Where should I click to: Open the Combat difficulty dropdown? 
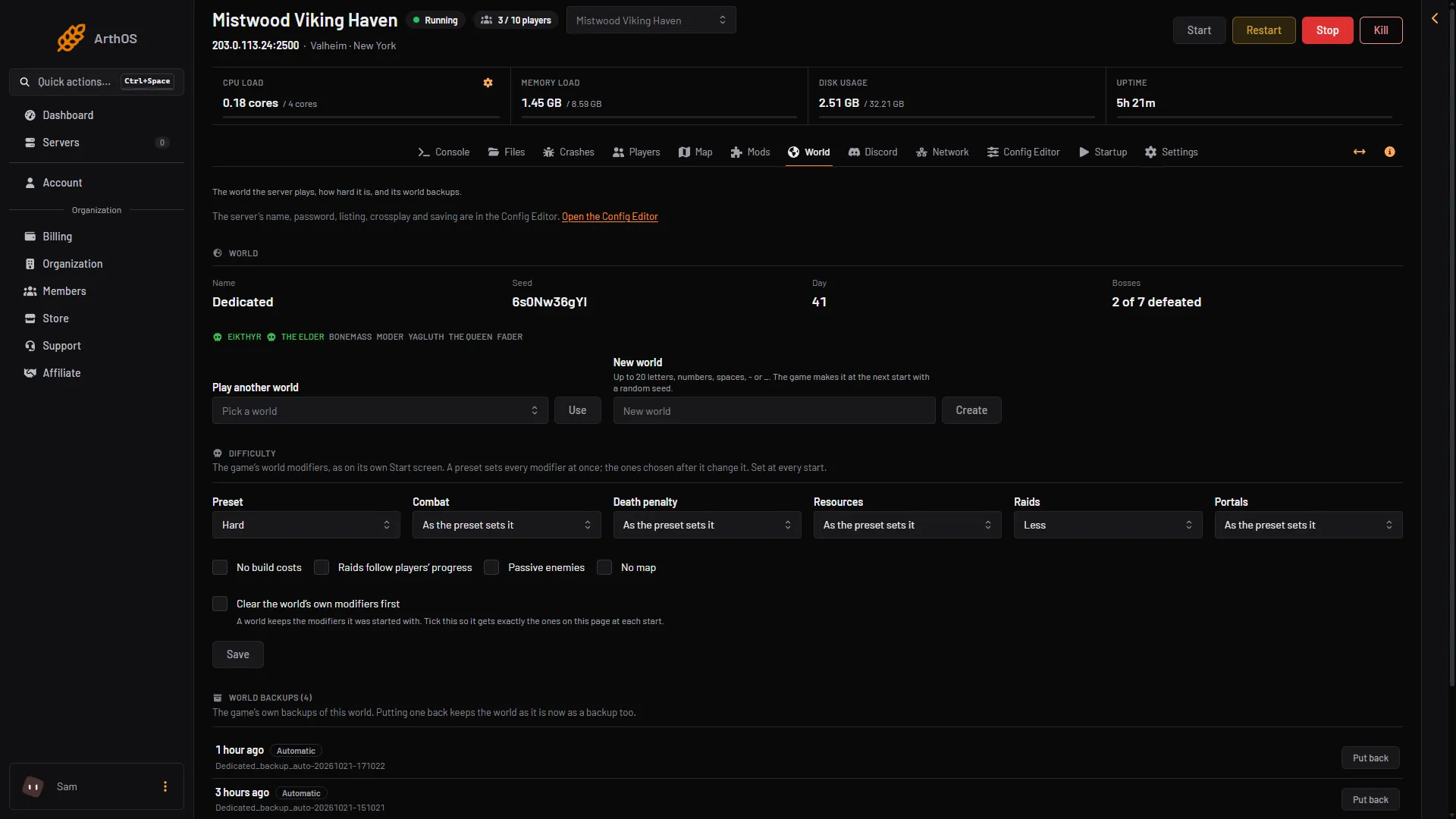point(507,525)
